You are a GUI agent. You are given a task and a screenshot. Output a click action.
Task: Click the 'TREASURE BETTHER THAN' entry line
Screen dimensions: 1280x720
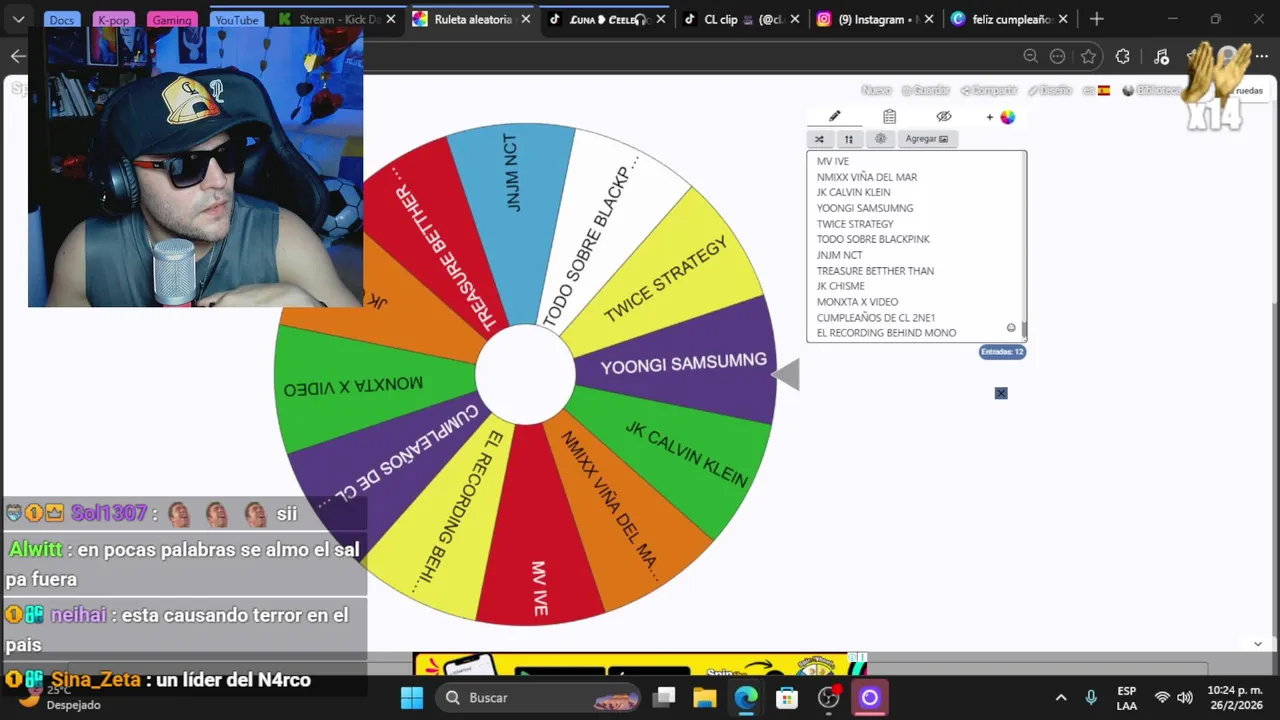pos(875,271)
